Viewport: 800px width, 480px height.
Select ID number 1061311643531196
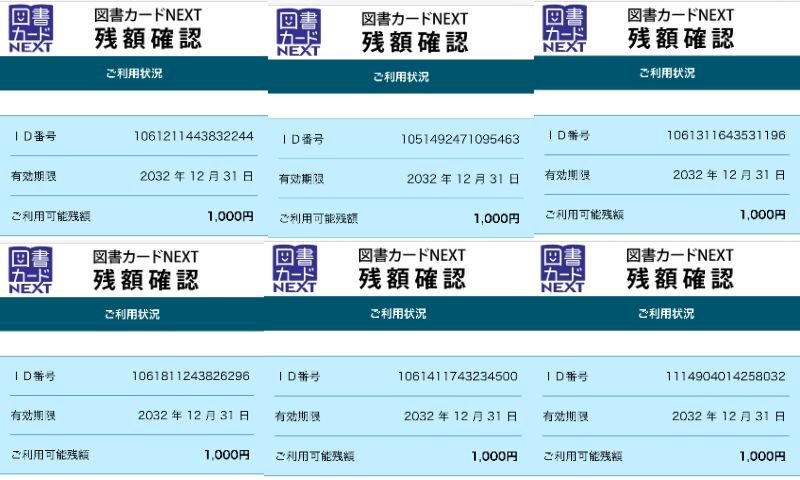[726, 135]
